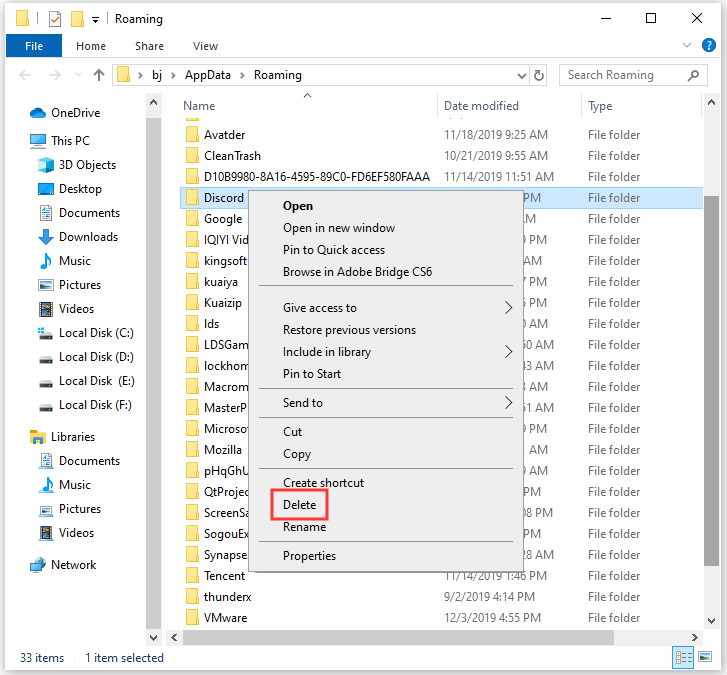
Task: Expand the Send to submenu
Action: (386, 403)
